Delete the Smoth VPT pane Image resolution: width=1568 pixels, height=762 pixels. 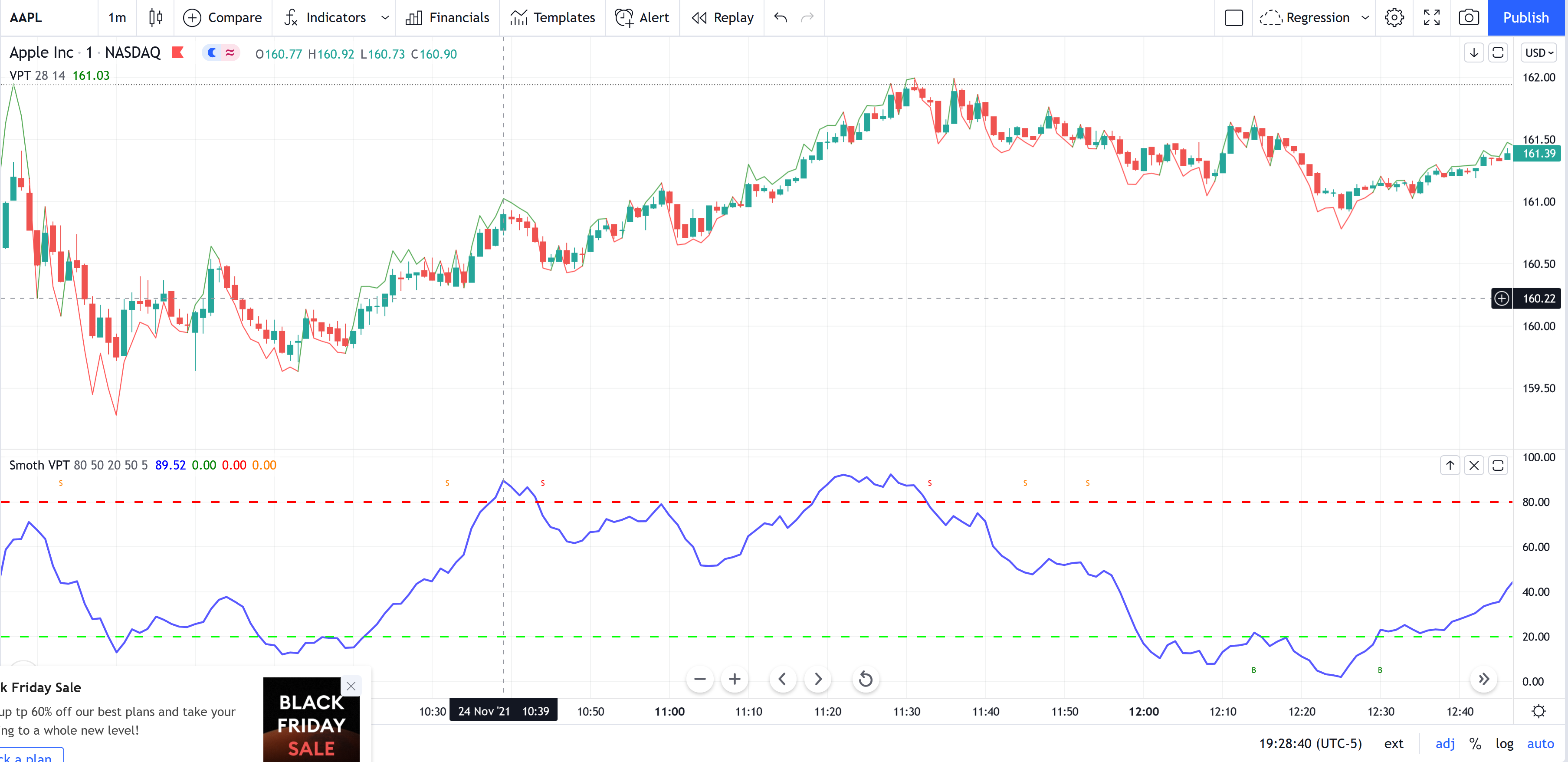coord(1474,466)
